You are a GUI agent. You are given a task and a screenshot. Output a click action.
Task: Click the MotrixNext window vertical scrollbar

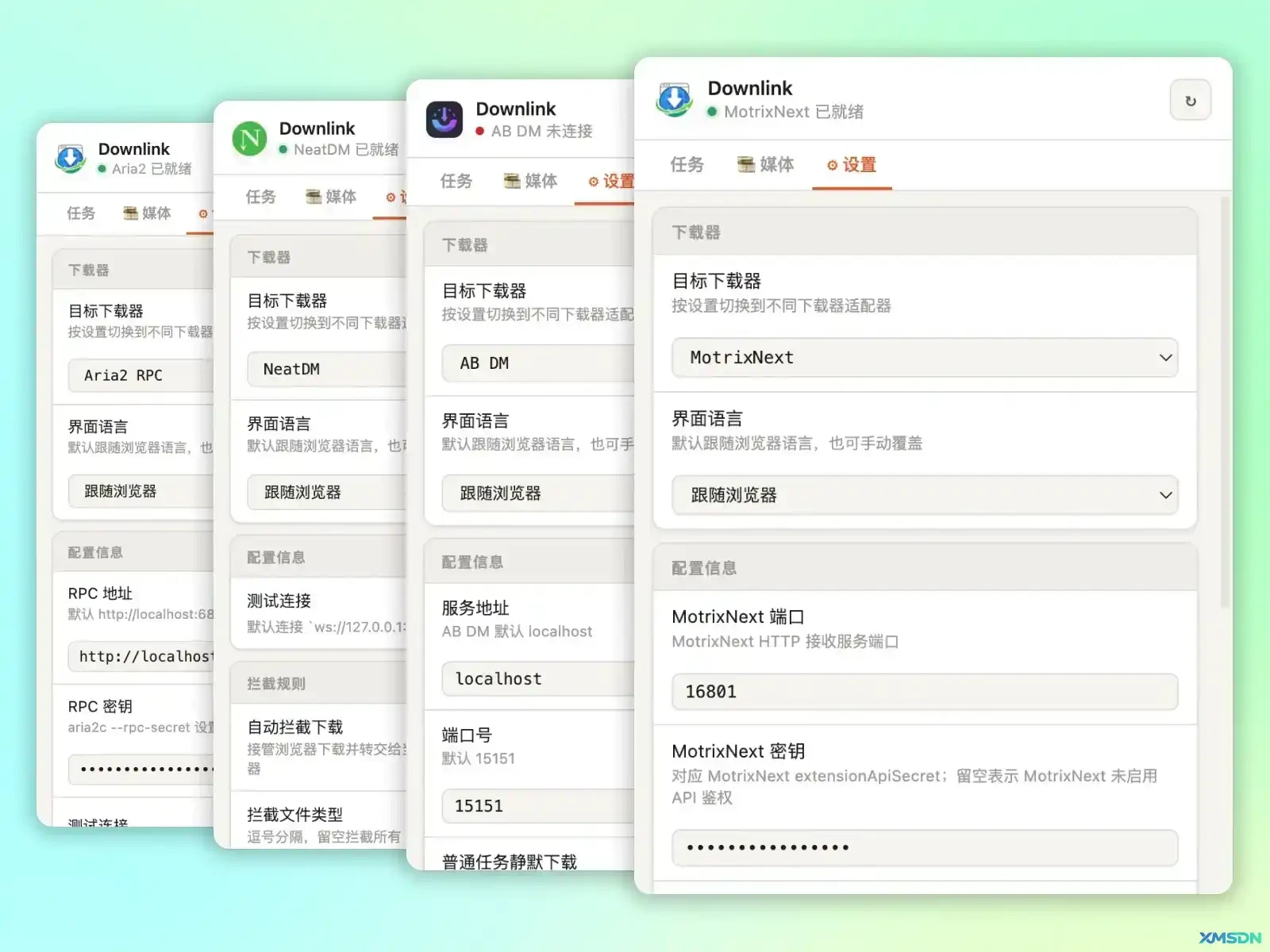pos(1225,401)
